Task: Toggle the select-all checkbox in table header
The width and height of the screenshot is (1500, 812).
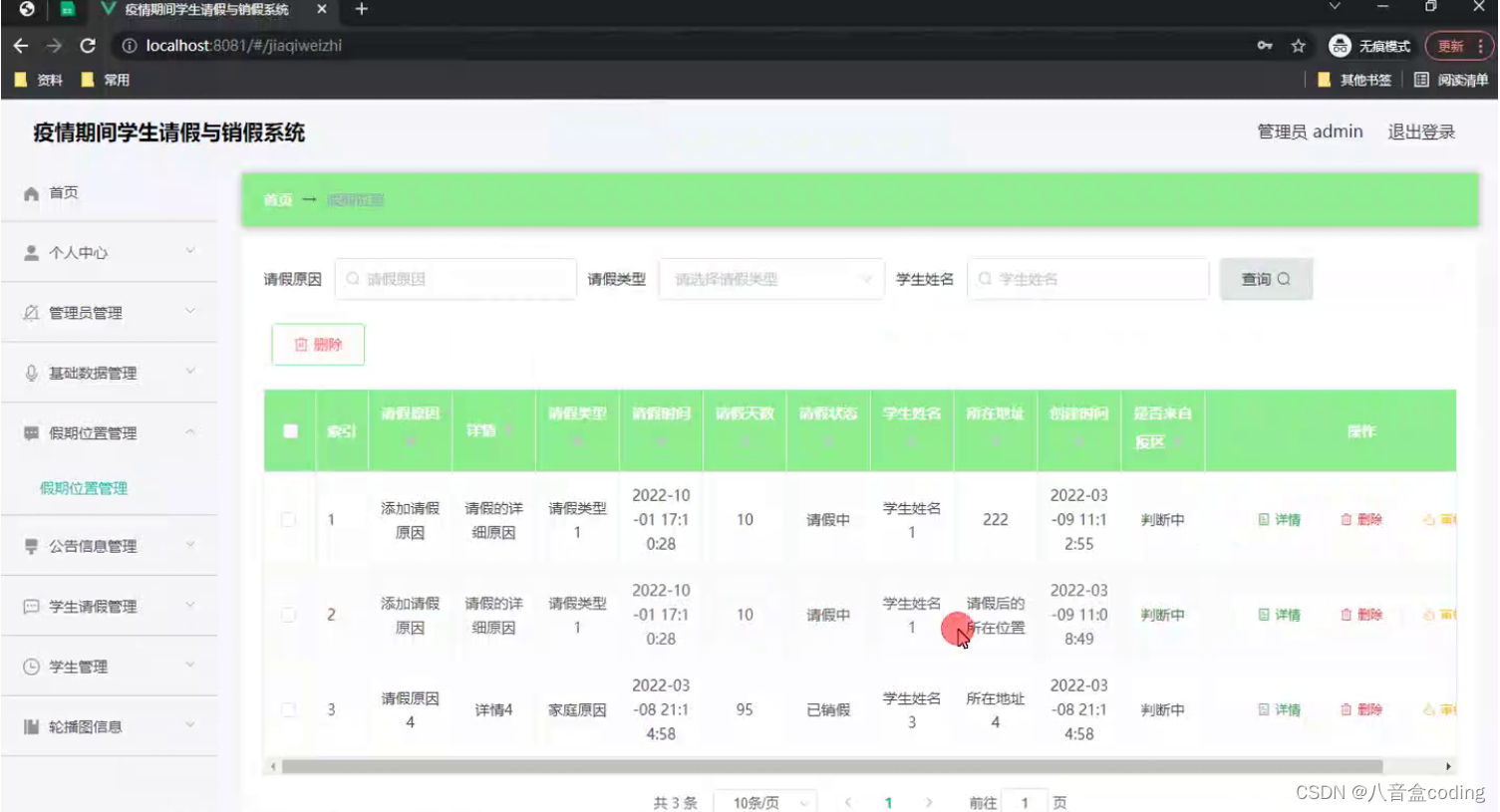Action: (x=290, y=431)
